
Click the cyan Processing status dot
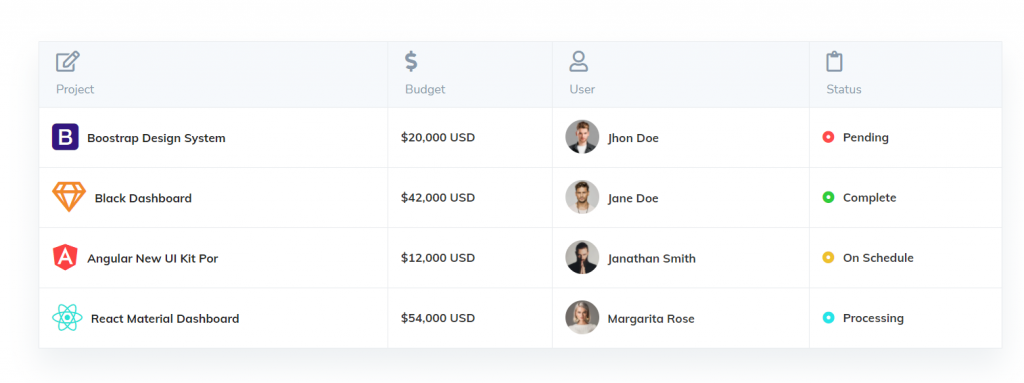tap(828, 318)
